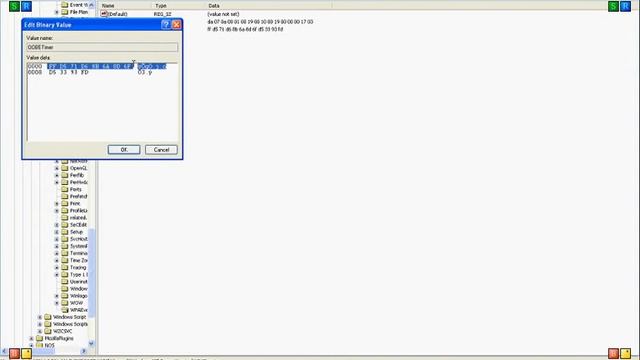Image resolution: width=640 pixels, height=360 pixels.
Task: Click the Perflib folder icon
Action: (x=64, y=175)
